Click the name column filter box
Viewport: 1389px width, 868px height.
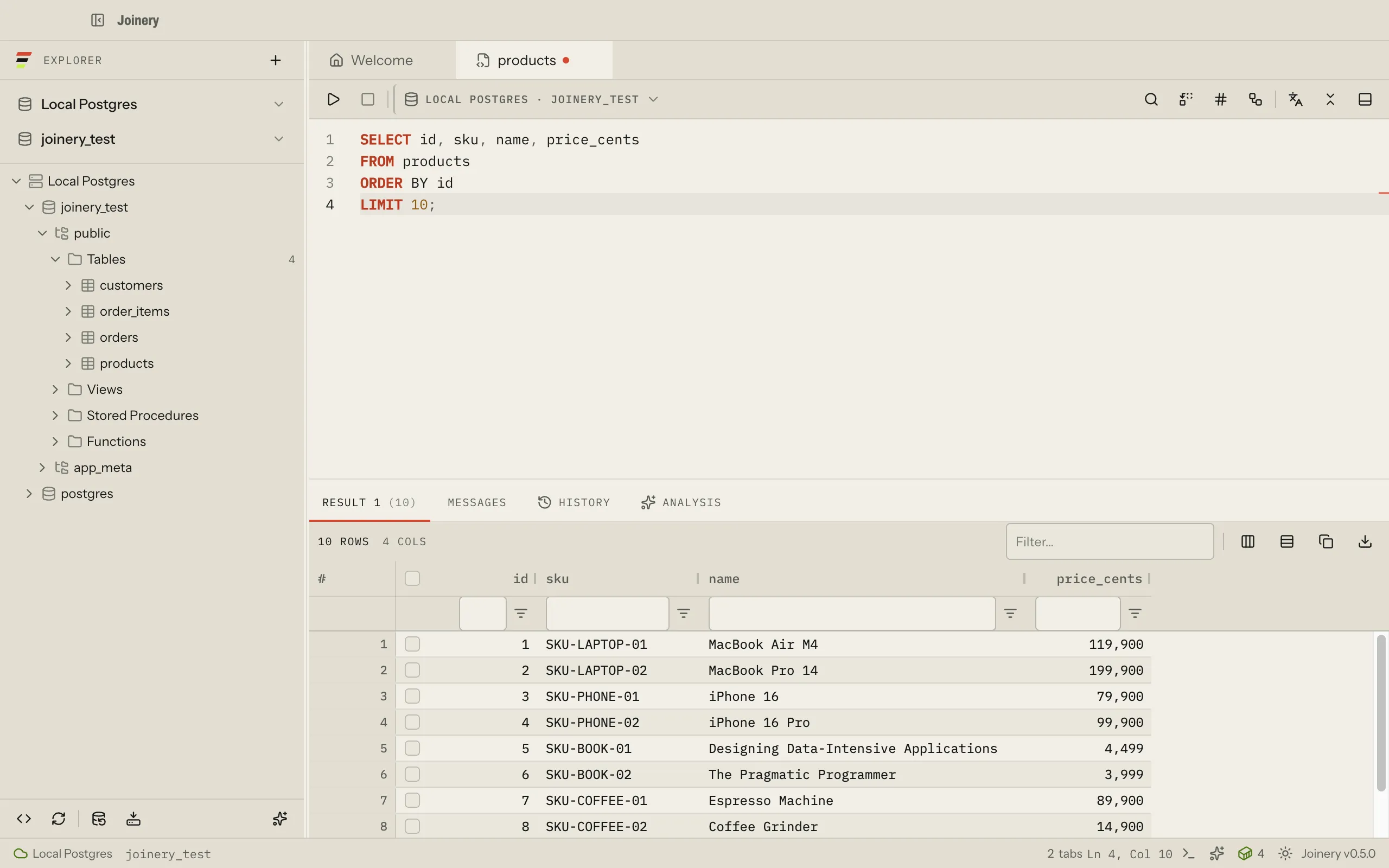[852, 613]
